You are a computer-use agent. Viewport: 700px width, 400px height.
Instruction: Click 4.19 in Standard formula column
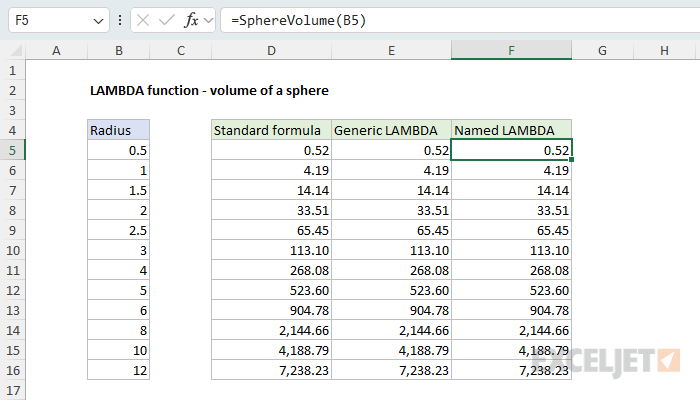point(271,171)
